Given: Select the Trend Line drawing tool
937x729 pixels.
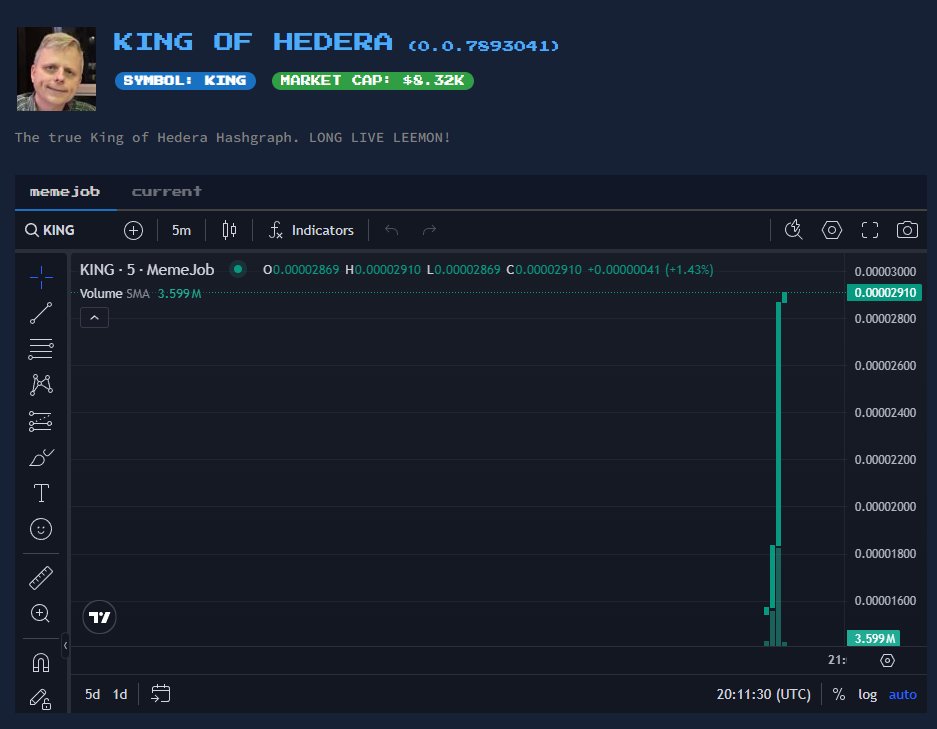Looking at the screenshot, I should coord(40,313).
